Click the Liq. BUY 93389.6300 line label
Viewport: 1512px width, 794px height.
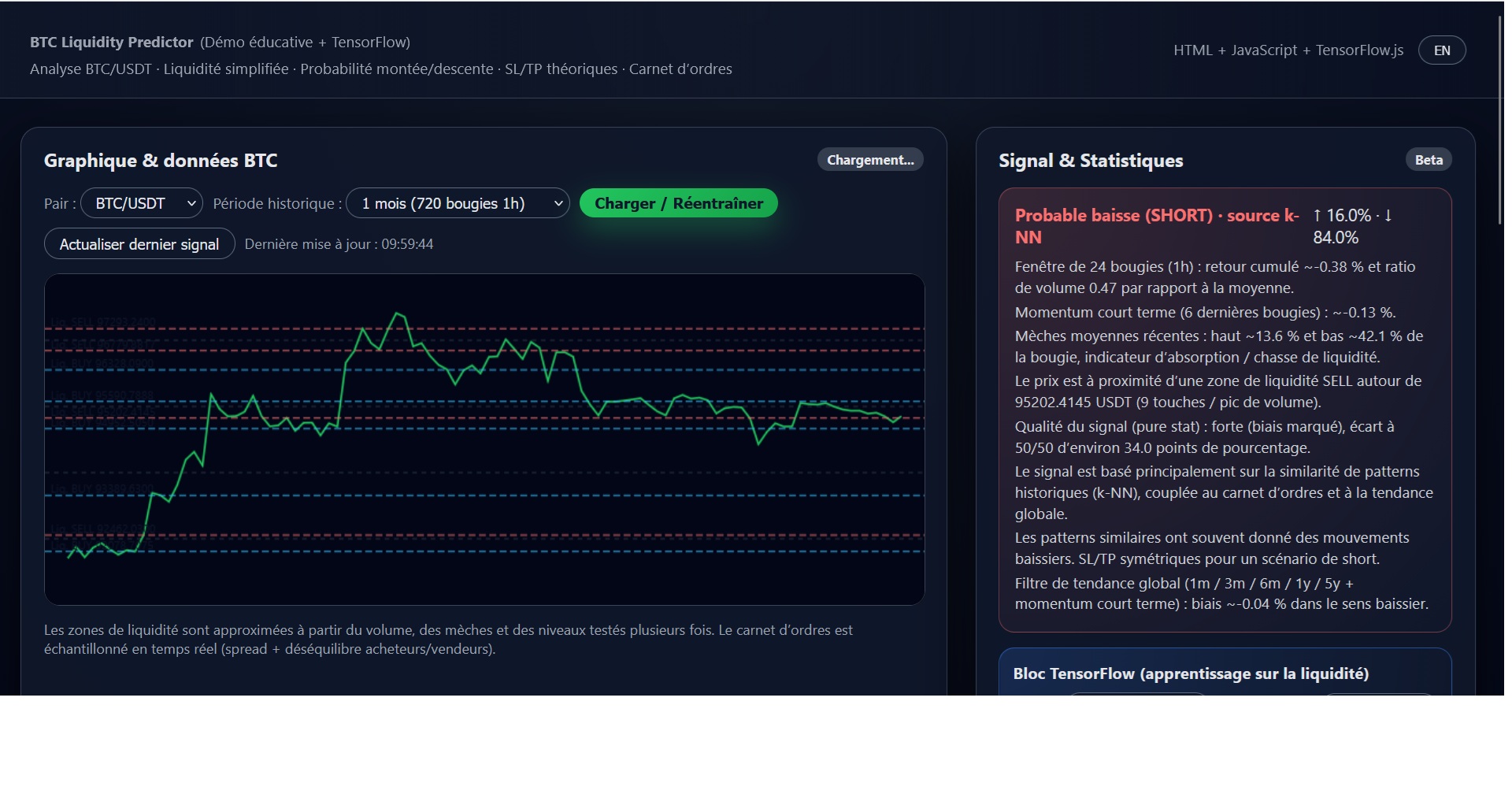click(102, 488)
